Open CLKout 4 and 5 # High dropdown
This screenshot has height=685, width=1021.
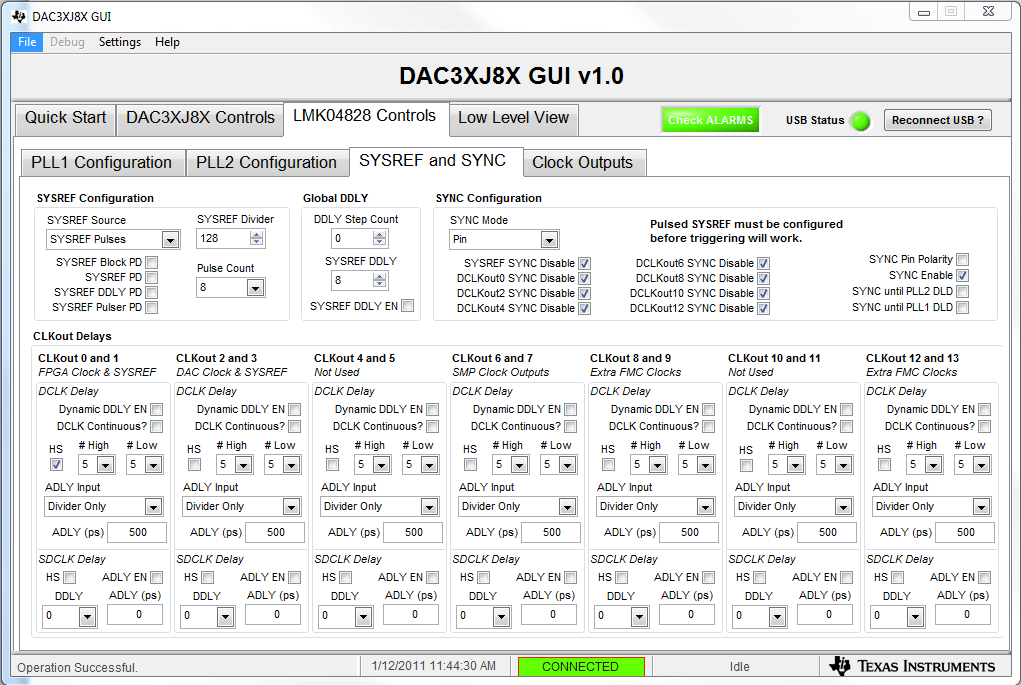tap(381, 465)
